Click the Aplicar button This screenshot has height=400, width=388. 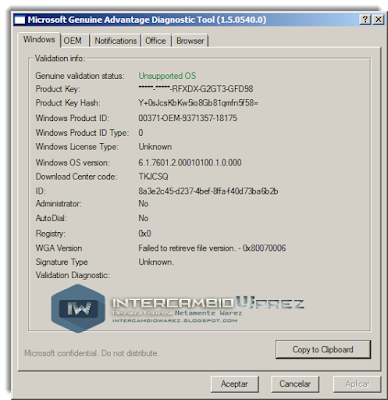(357, 384)
